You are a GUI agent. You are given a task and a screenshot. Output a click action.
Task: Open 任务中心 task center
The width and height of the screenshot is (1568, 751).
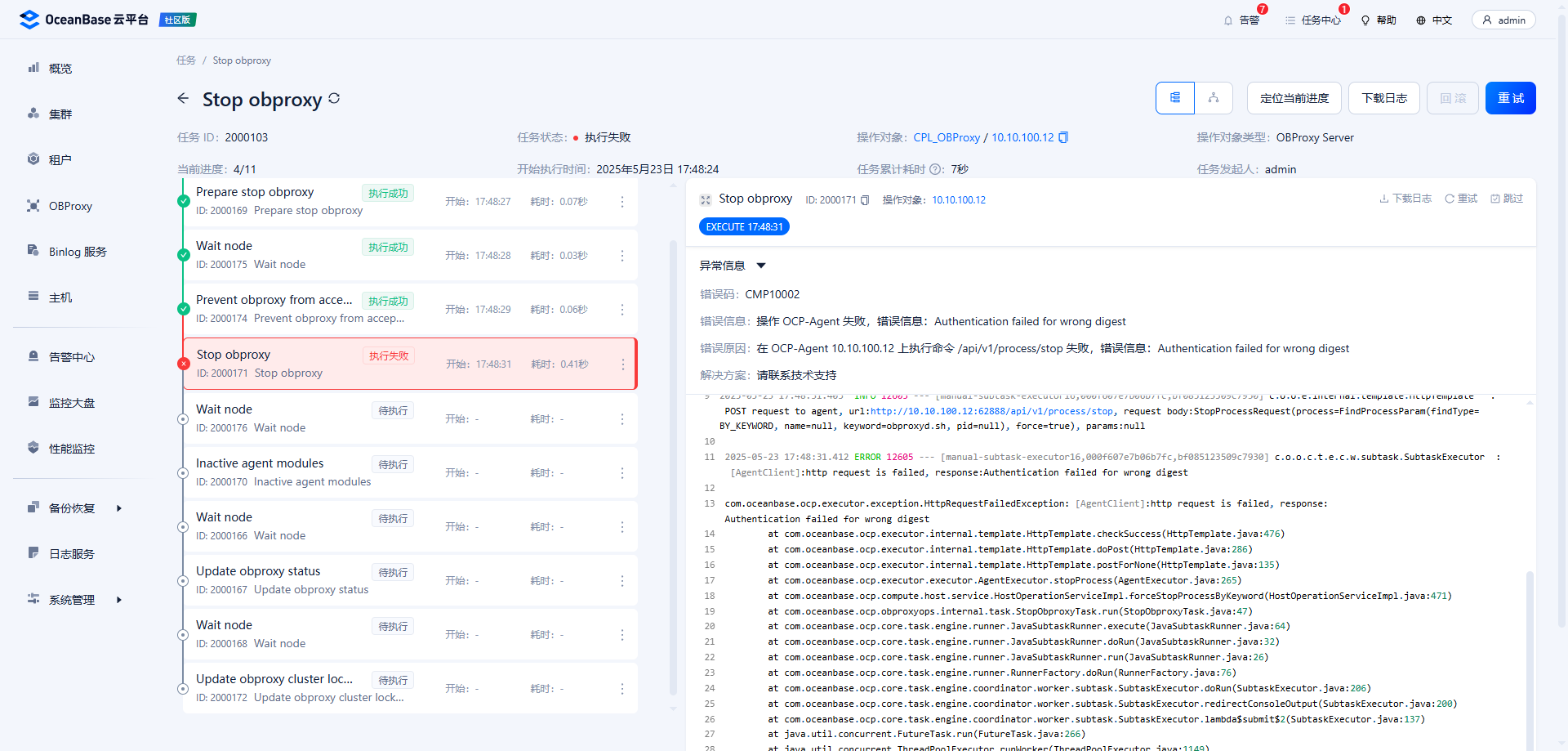[x=1313, y=20]
